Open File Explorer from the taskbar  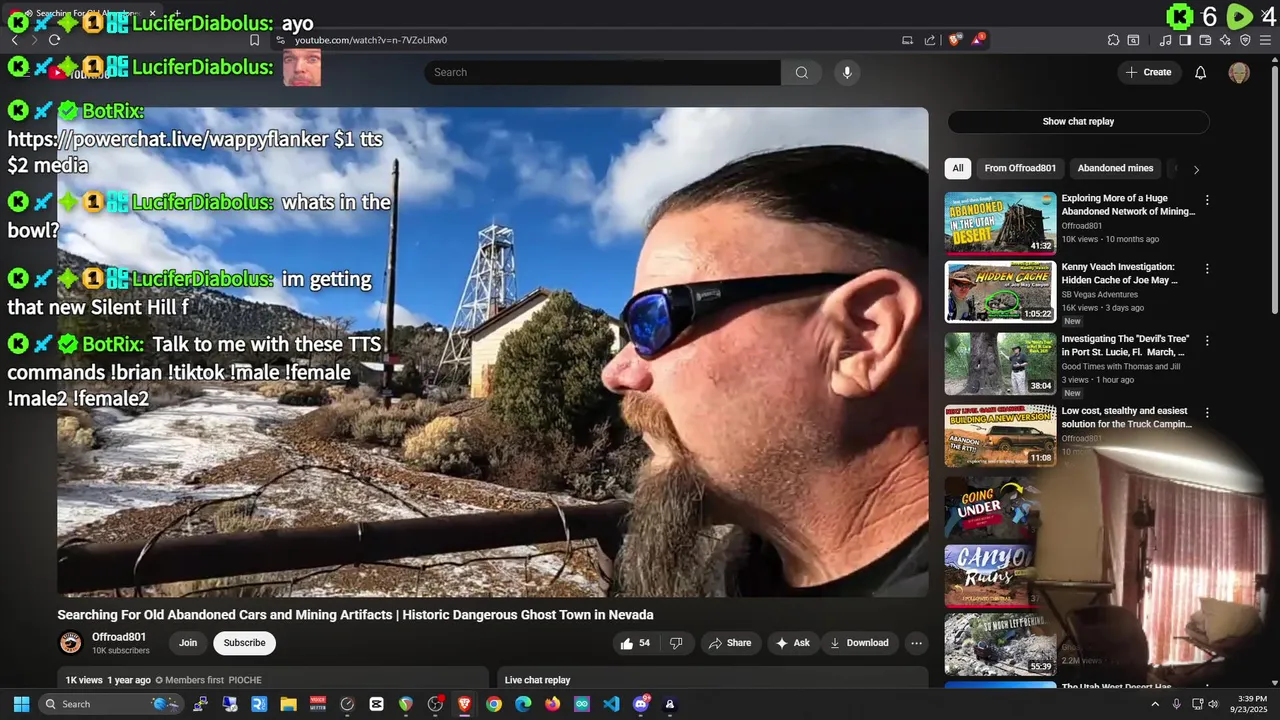point(288,704)
